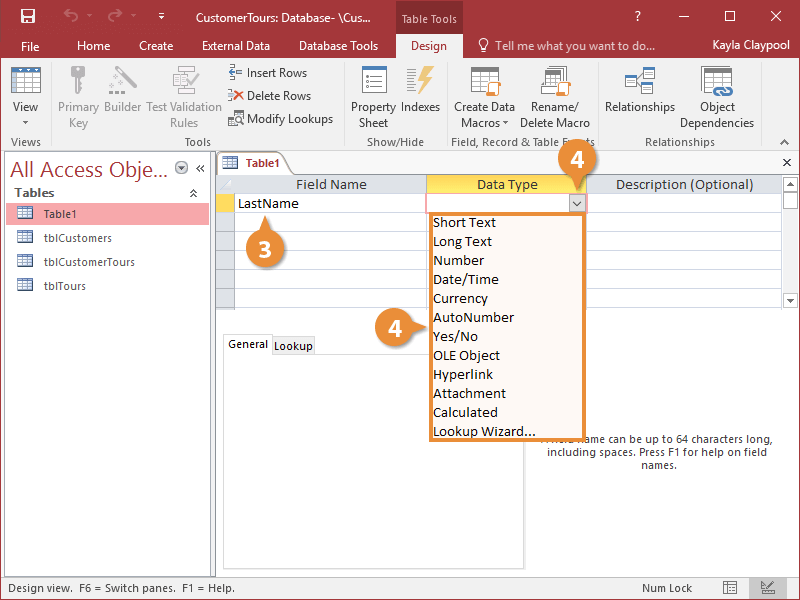Choose OLE Object from the data type list
The image size is (800, 600).
507,355
